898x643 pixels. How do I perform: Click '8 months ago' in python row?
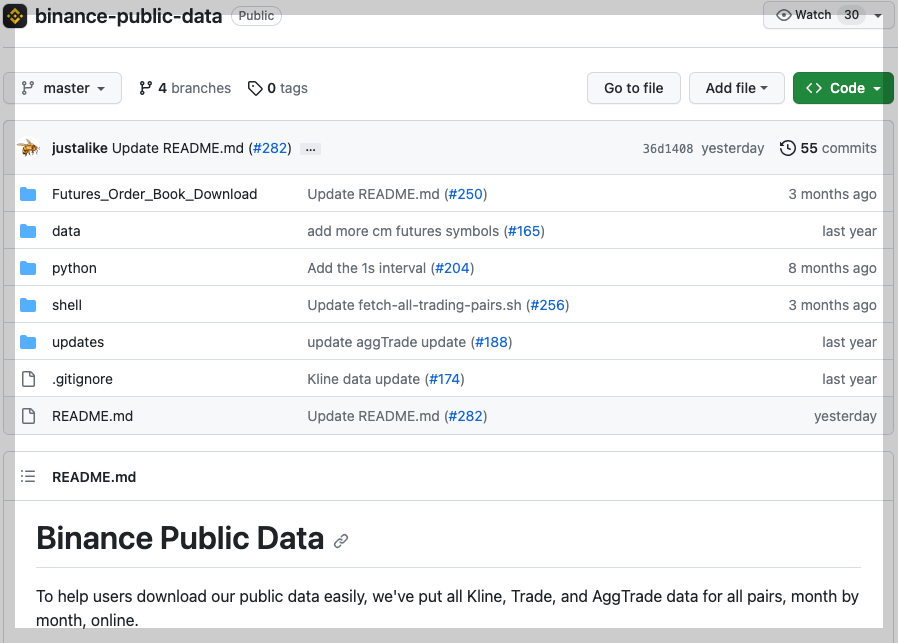pyautogui.click(x=832, y=268)
